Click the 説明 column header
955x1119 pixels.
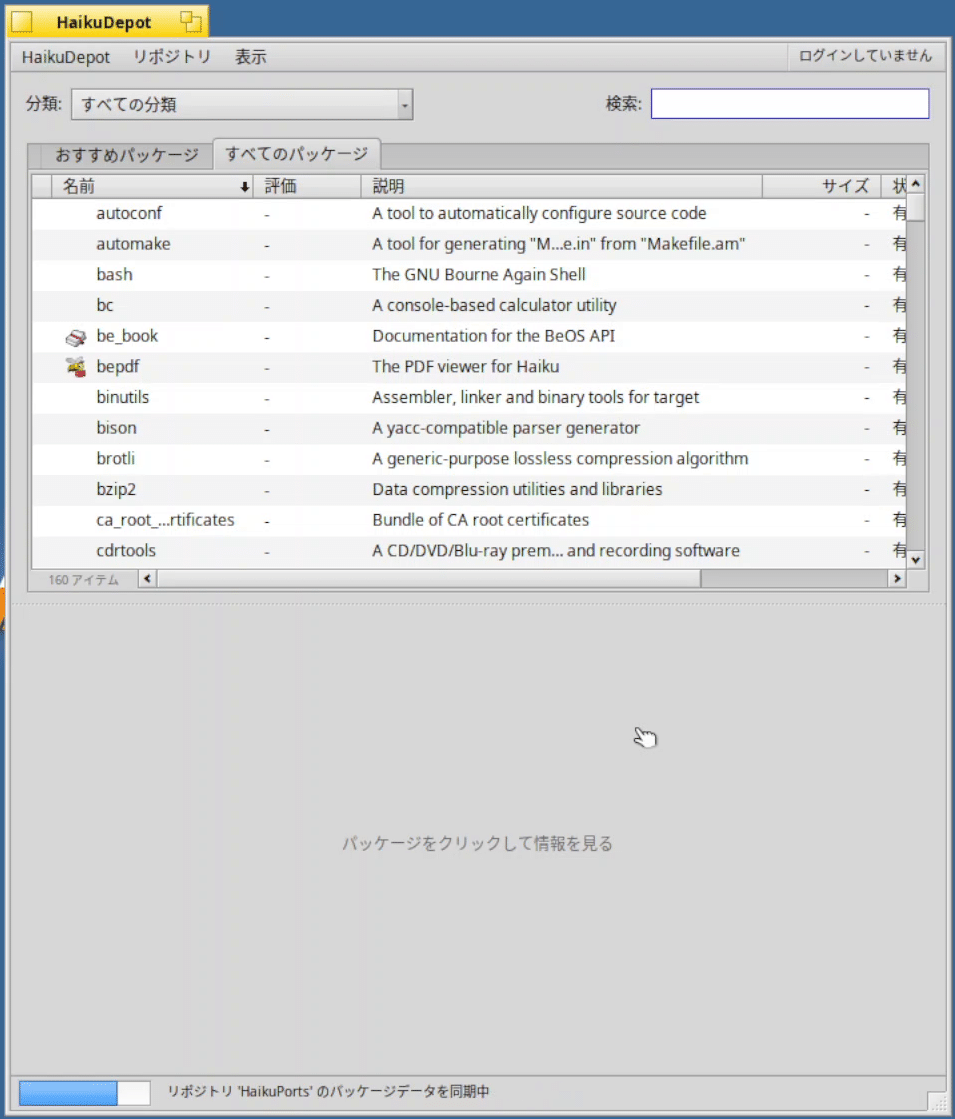coord(562,187)
